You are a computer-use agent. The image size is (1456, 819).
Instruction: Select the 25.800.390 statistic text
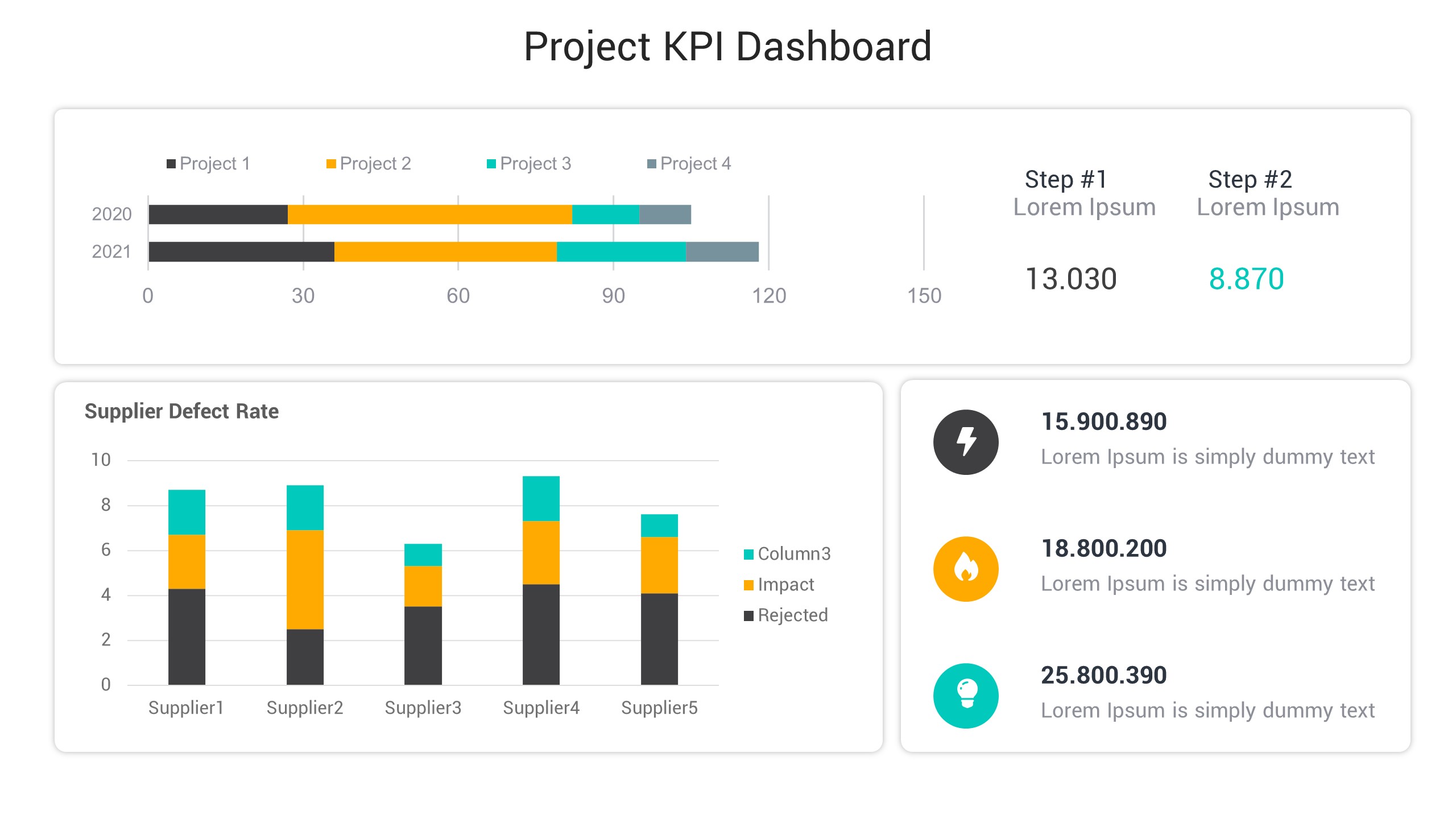coord(1103,675)
